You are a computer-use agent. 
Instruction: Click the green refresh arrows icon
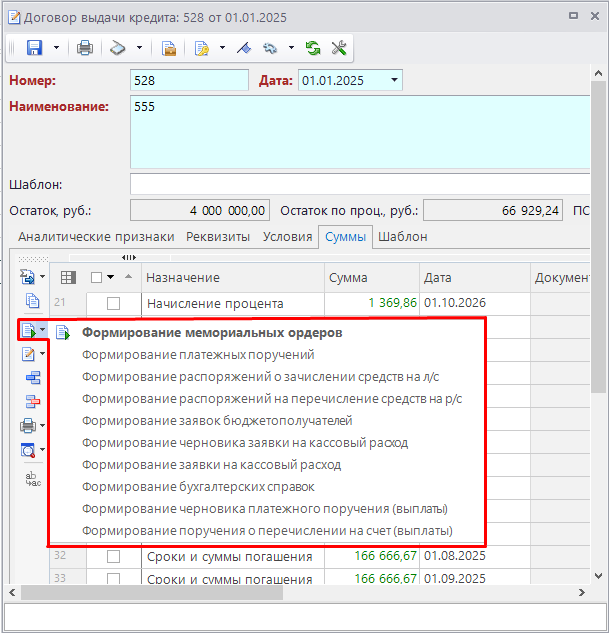click(313, 47)
